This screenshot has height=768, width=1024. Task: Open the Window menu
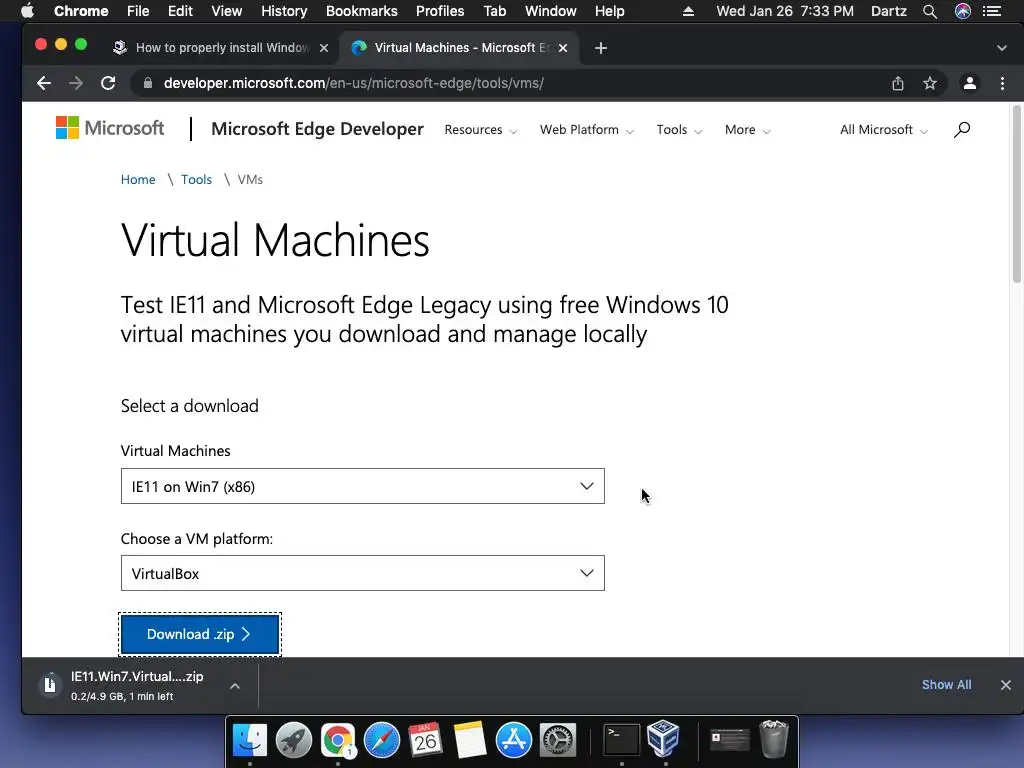point(551,11)
